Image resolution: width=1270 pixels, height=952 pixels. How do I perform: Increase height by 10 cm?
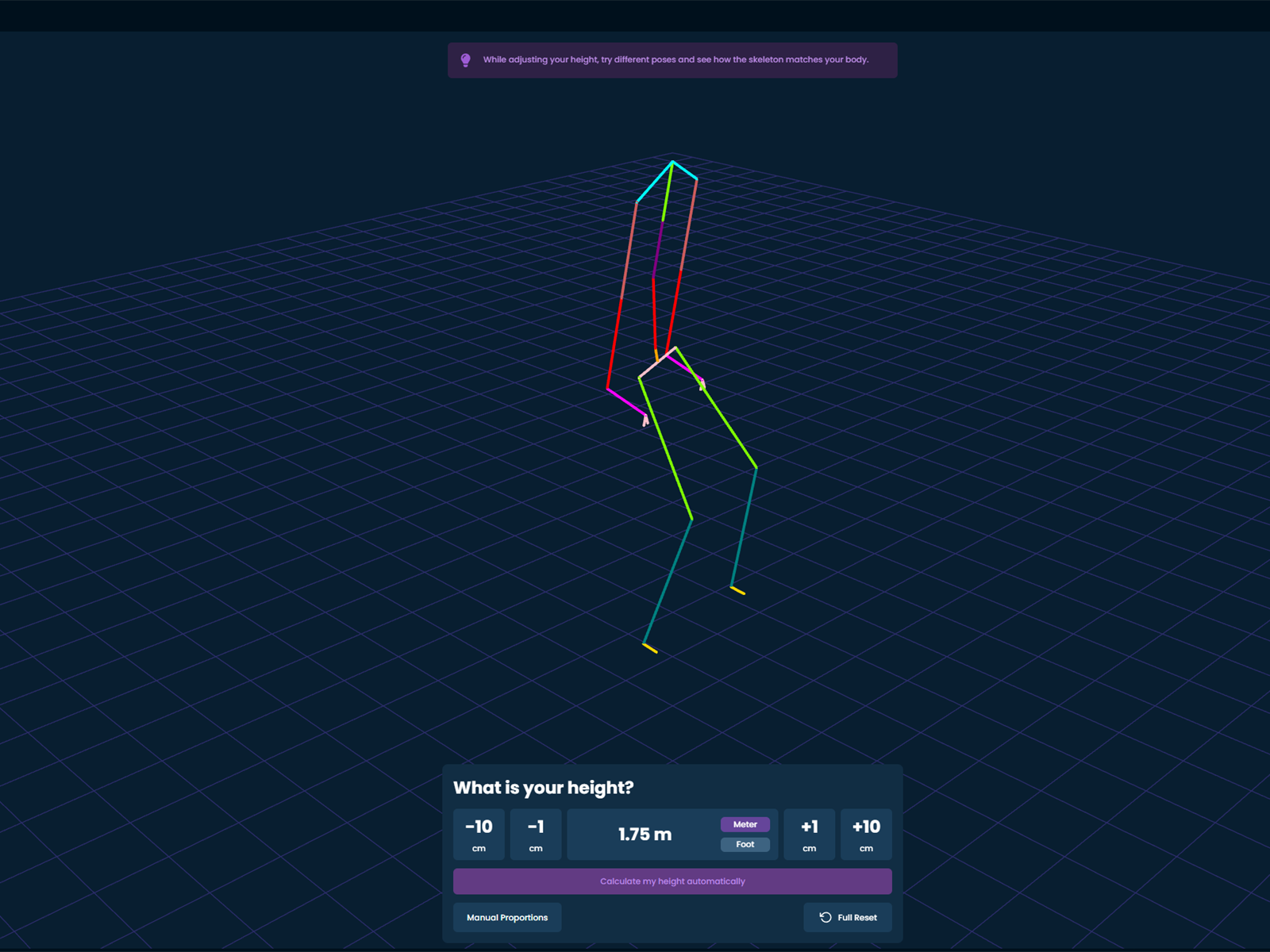(x=866, y=834)
